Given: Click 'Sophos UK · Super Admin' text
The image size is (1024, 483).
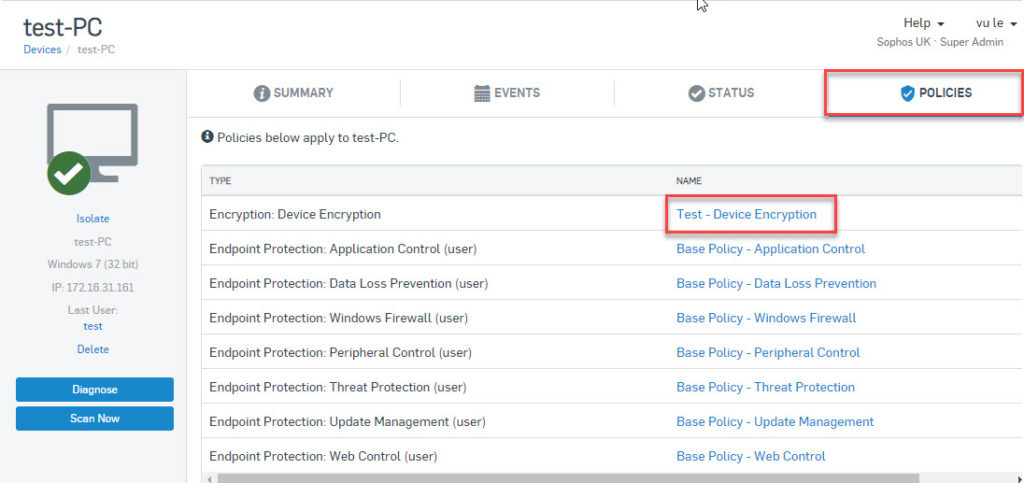Looking at the screenshot, I should [x=940, y=42].
